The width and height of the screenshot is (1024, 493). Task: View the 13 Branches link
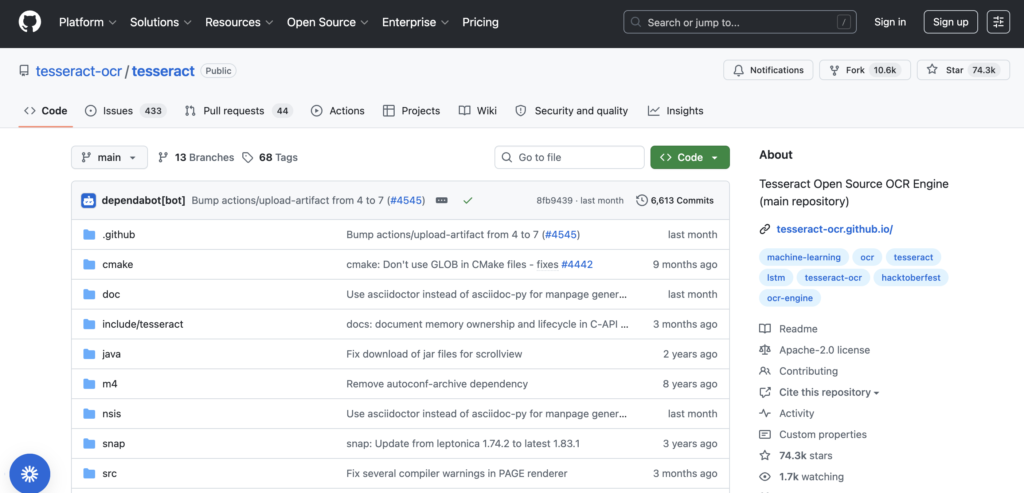coord(196,157)
